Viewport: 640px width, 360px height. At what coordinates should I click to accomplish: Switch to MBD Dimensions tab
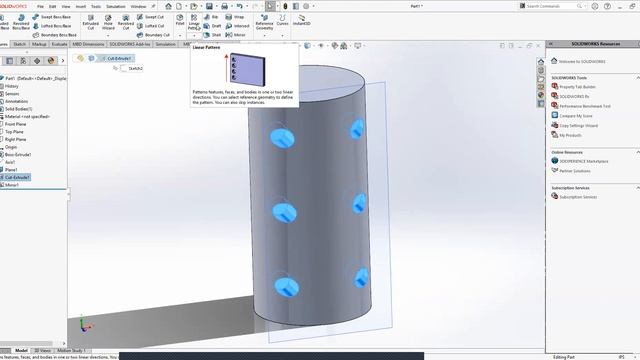(x=88, y=44)
